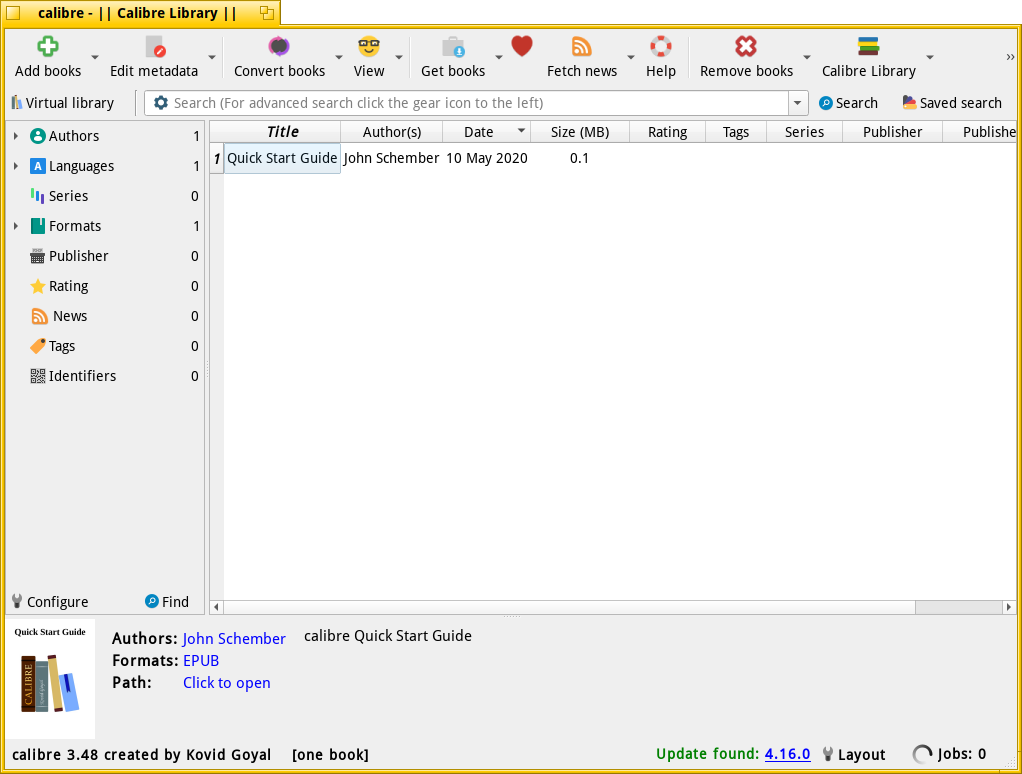
Task: Click Fetch news RSS icon
Action: tap(581, 46)
